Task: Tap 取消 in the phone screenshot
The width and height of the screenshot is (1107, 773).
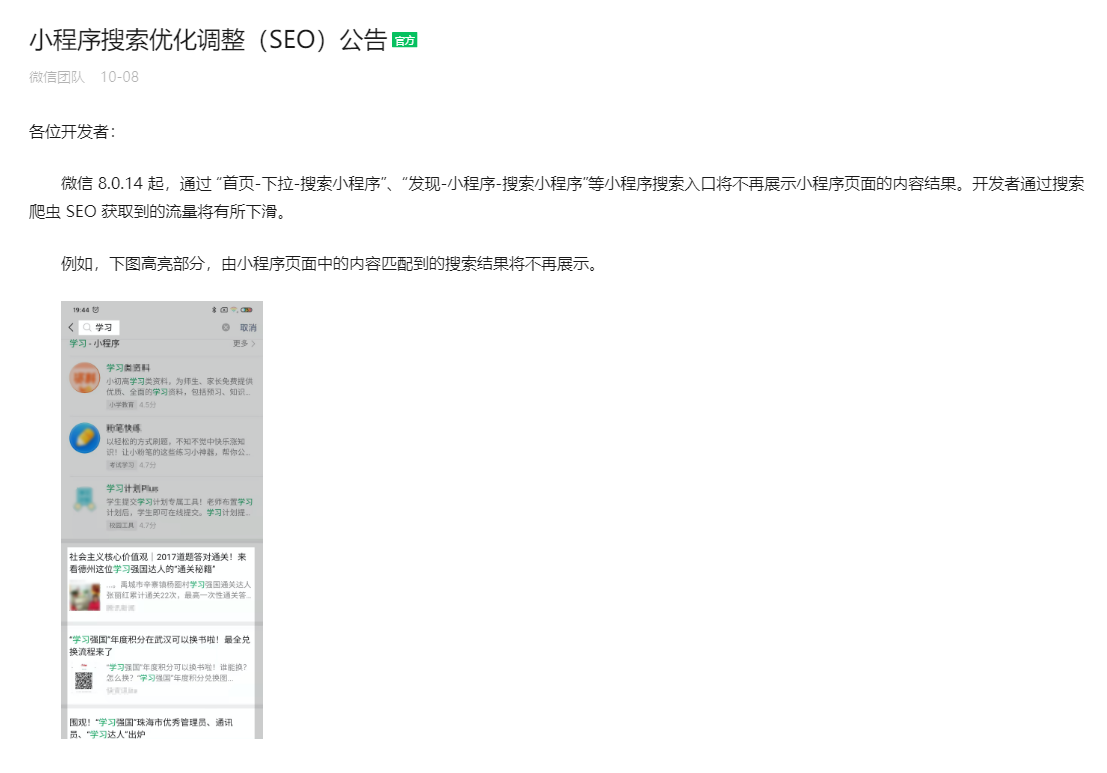Action: 248,328
